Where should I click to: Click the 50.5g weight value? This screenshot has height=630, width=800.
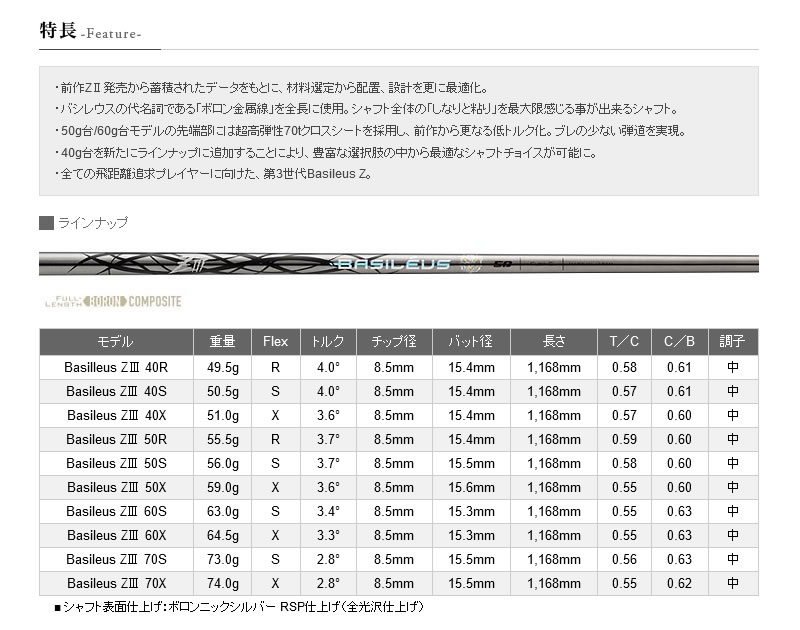click(223, 392)
